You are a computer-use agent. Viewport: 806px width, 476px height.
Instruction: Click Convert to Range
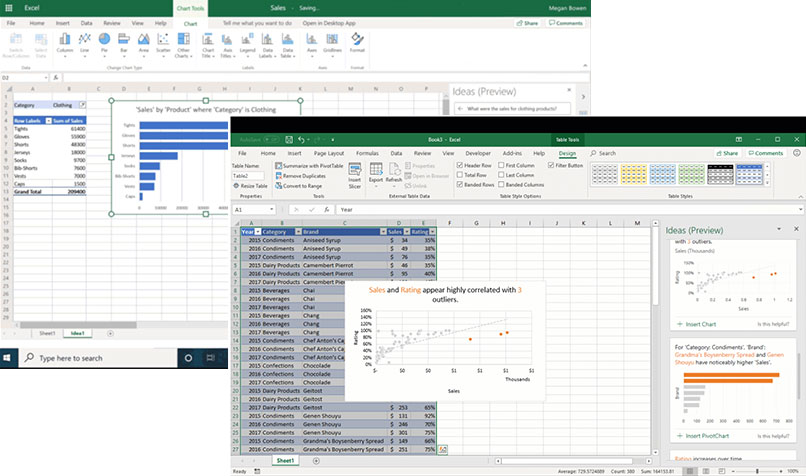pyautogui.click(x=299, y=186)
